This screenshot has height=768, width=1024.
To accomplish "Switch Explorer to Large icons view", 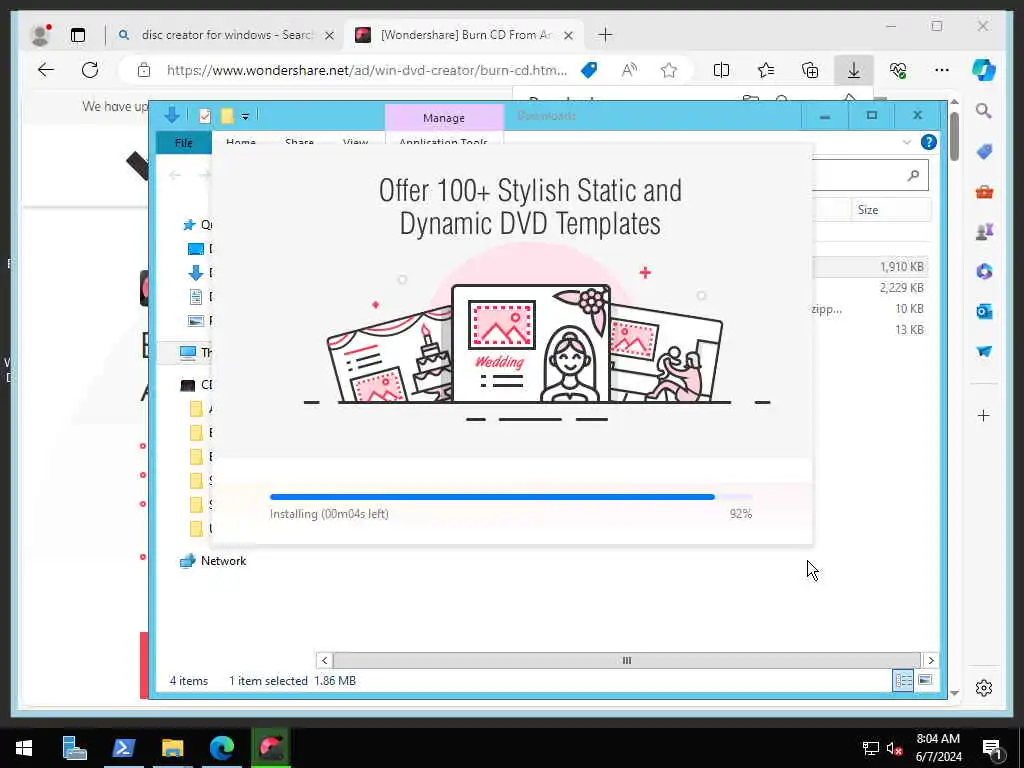I will (925, 680).
